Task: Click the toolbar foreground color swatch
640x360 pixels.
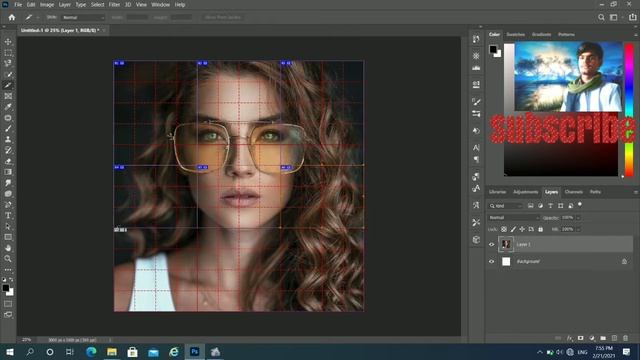Action: click(5, 288)
